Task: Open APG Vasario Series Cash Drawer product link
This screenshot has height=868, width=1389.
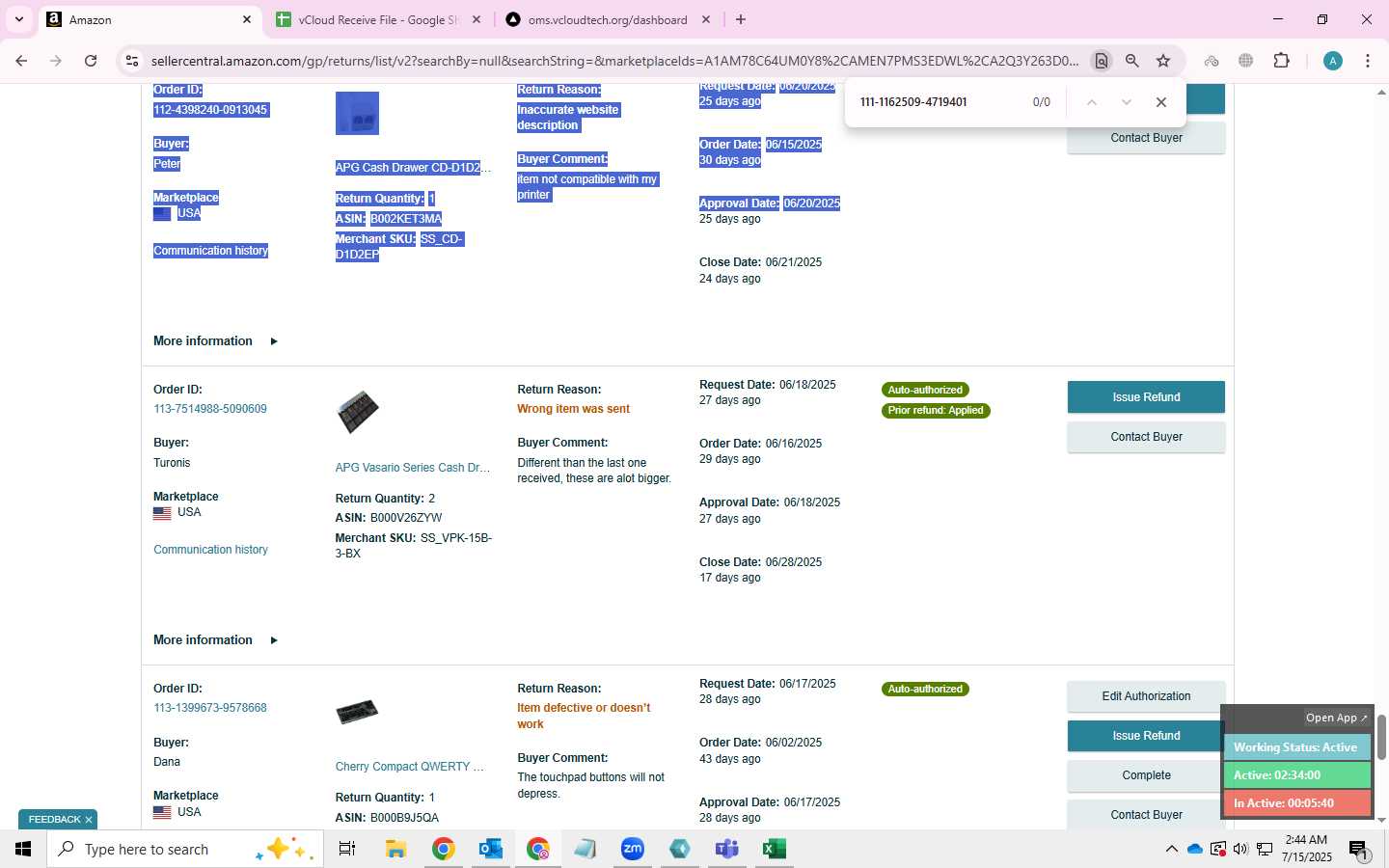Action: pos(412,468)
